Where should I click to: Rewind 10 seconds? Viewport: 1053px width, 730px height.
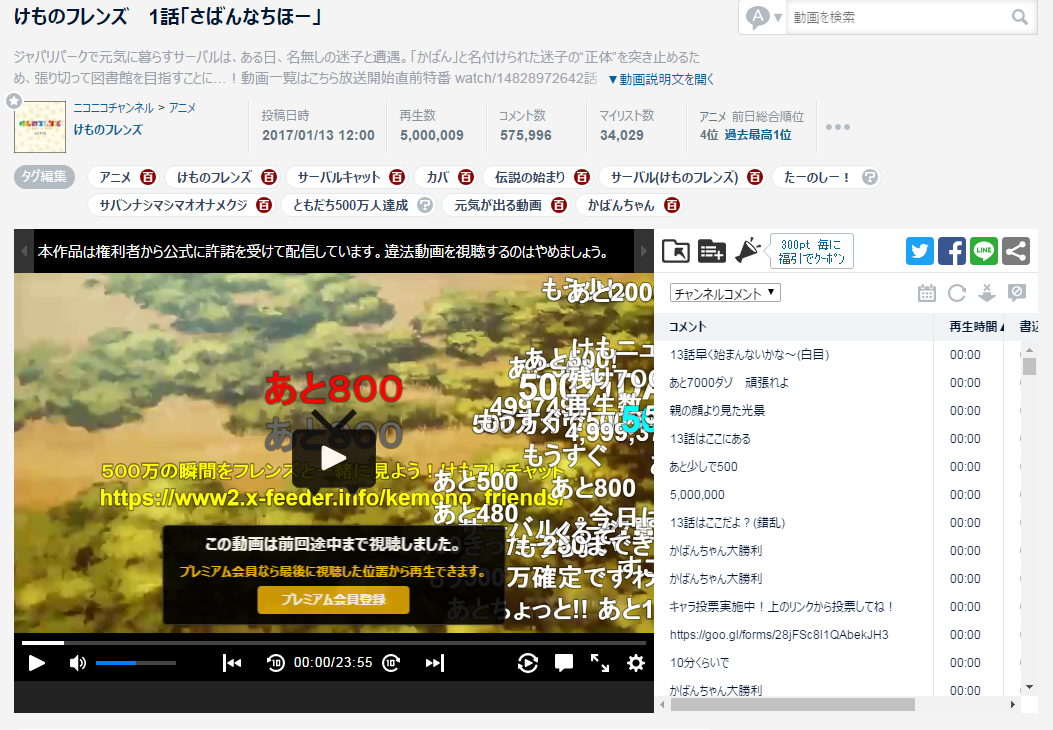(275, 664)
